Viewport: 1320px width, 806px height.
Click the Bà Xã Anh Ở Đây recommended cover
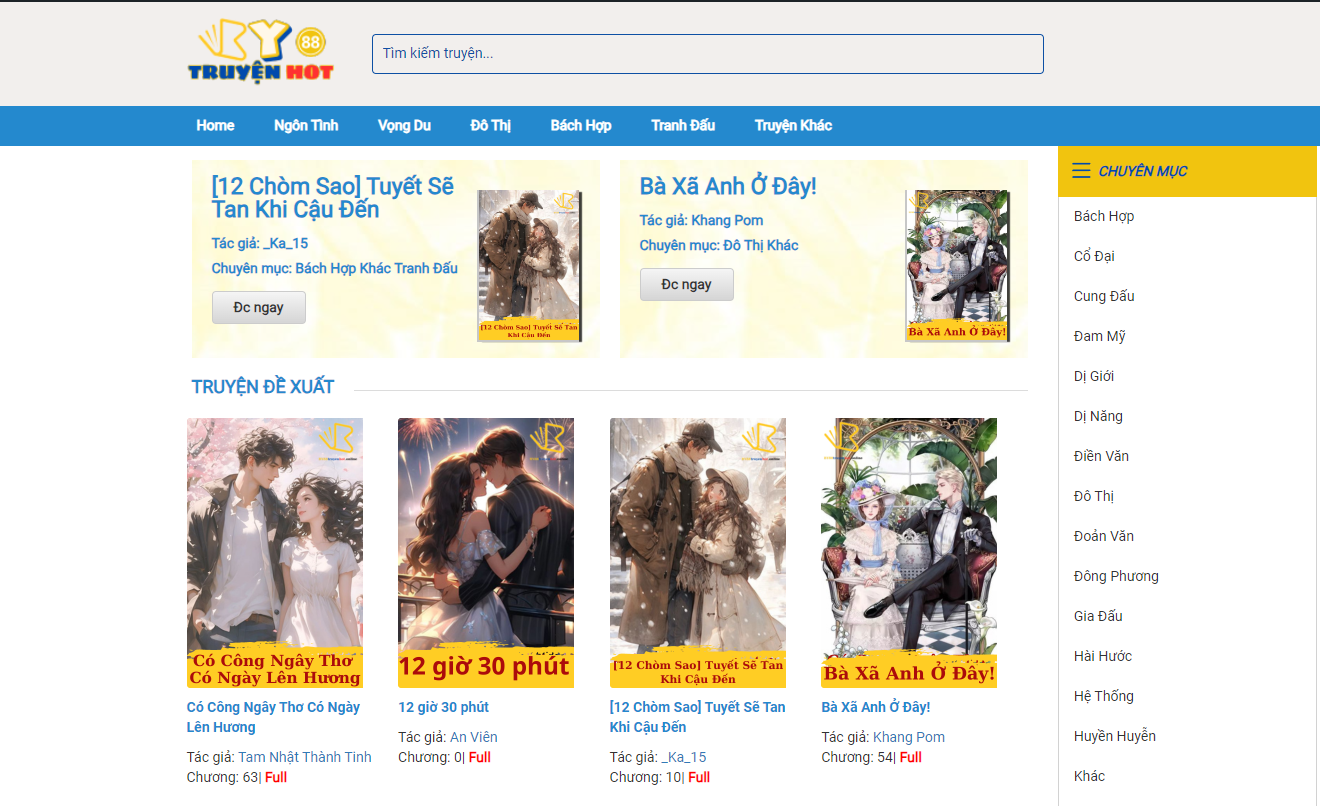(909, 552)
